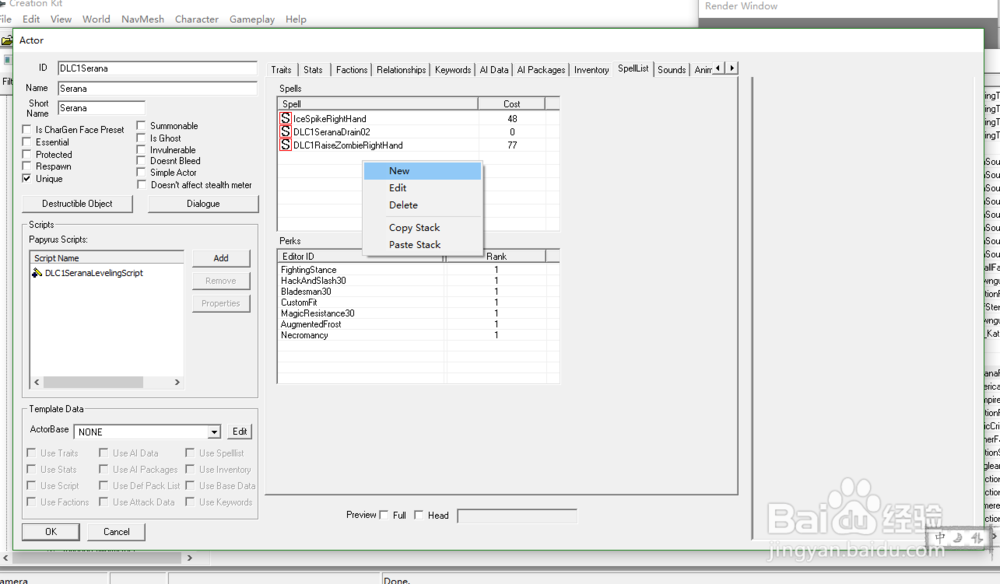Open the Gameplay menu

(252, 19)
